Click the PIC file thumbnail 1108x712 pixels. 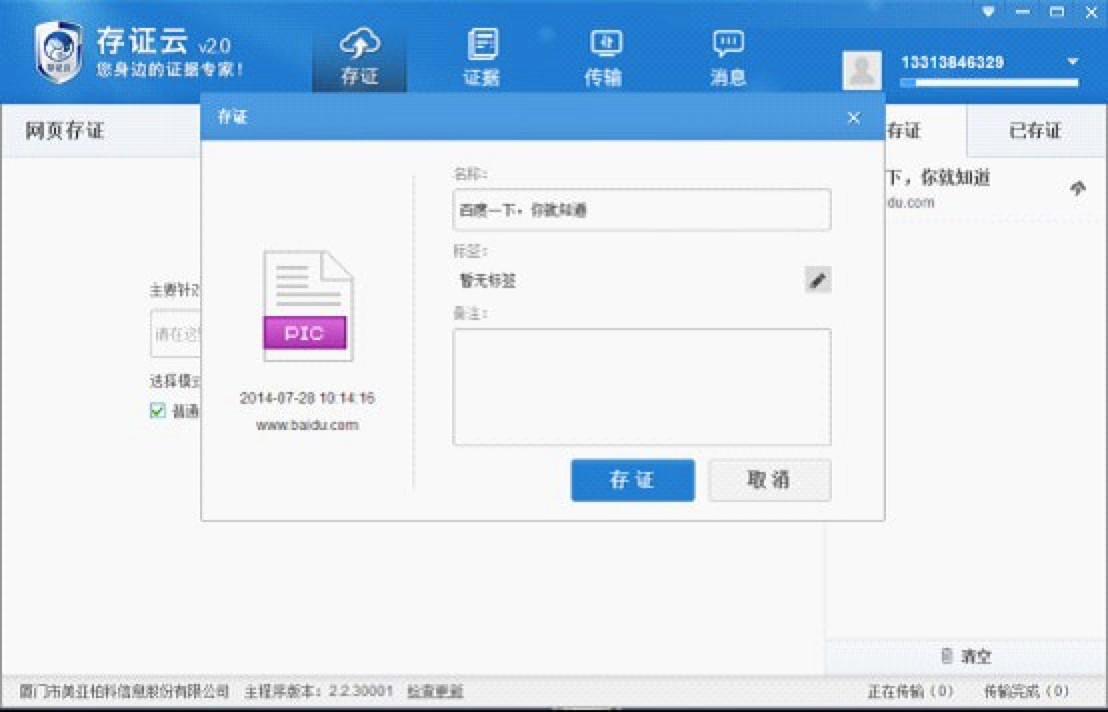(x=307, y=306)
